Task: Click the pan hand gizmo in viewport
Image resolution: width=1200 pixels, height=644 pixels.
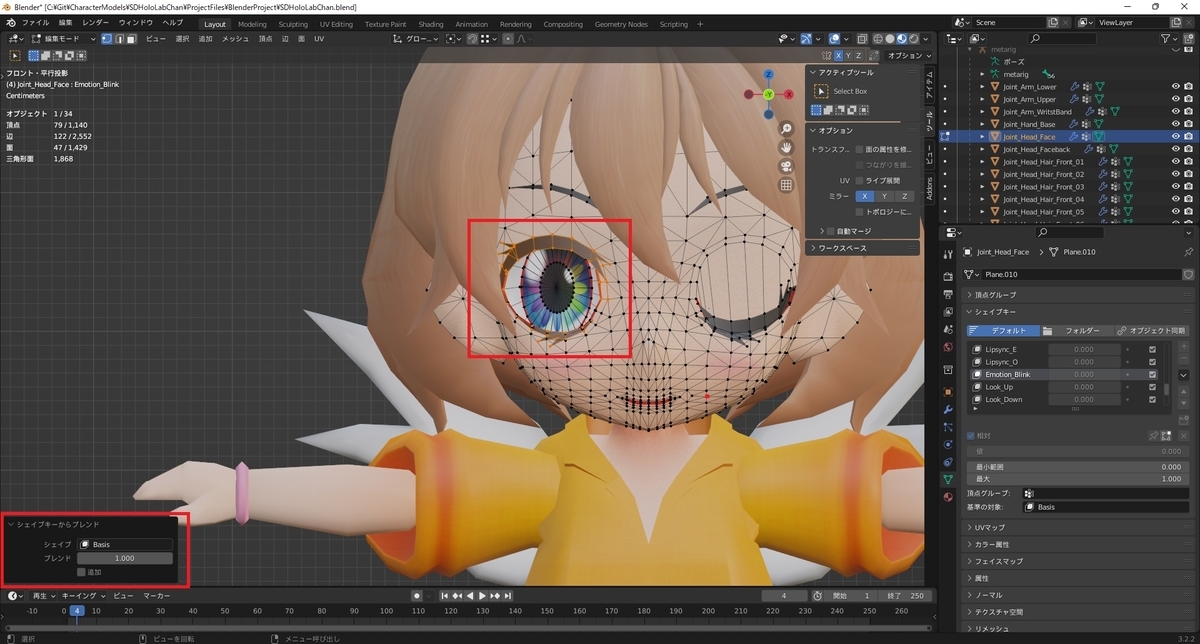Action: click(x=787, y=147)
